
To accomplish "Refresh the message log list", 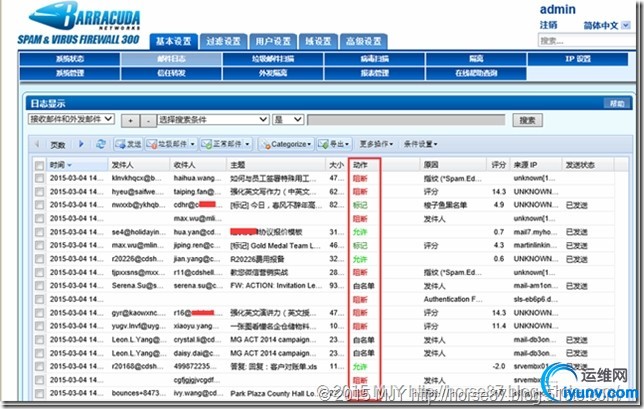I will click(101, 144).
